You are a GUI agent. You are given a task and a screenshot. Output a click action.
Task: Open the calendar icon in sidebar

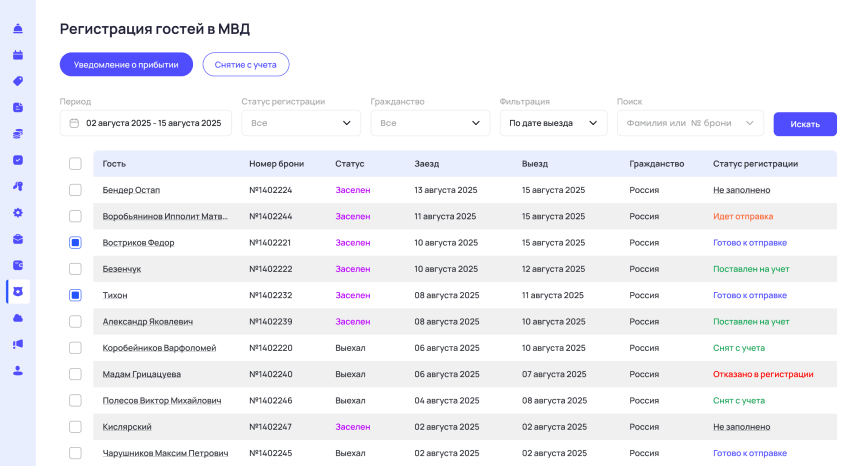(x=18, y=55)
